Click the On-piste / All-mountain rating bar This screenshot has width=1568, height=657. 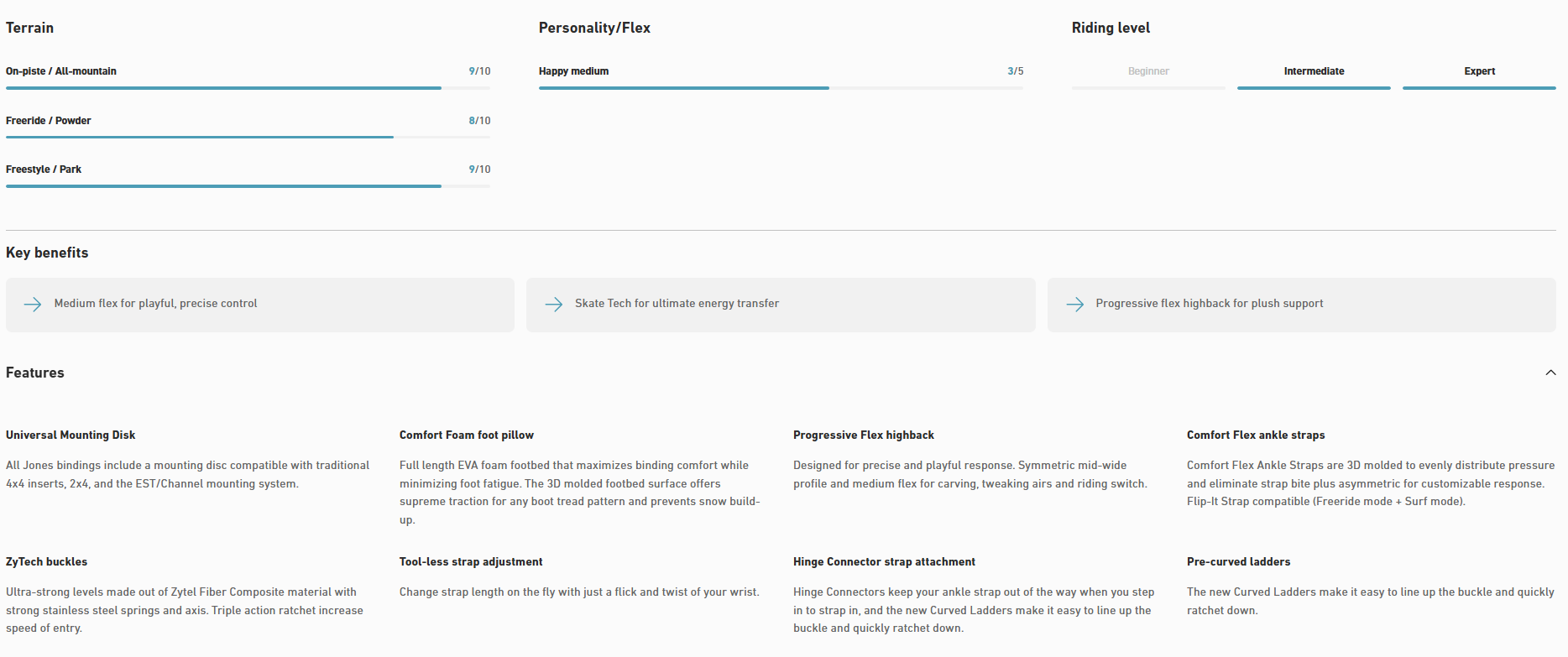tap(248, 87)
